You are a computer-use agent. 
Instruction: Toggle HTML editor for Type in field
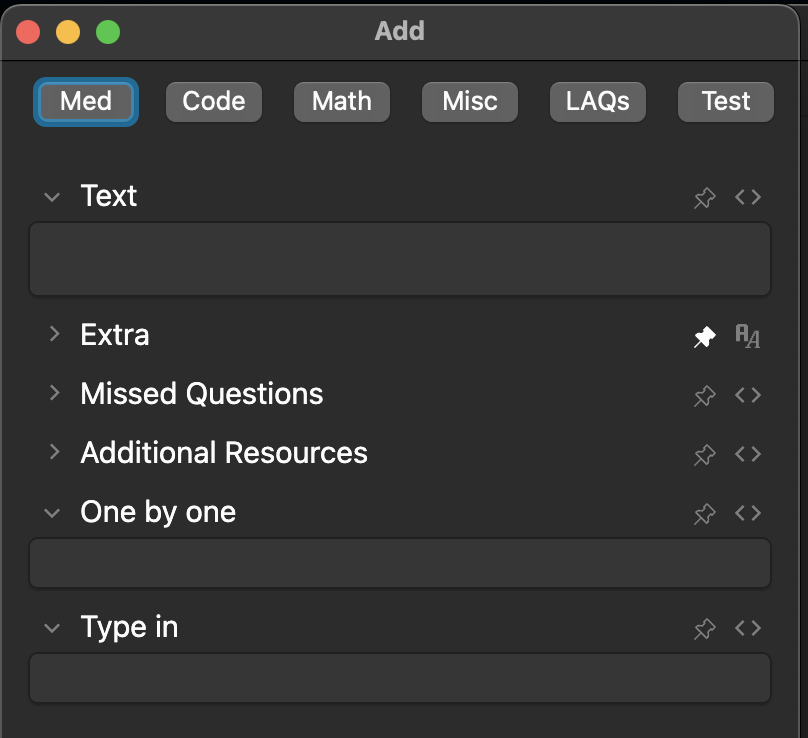pyautogui.click(x=748, y=628)
